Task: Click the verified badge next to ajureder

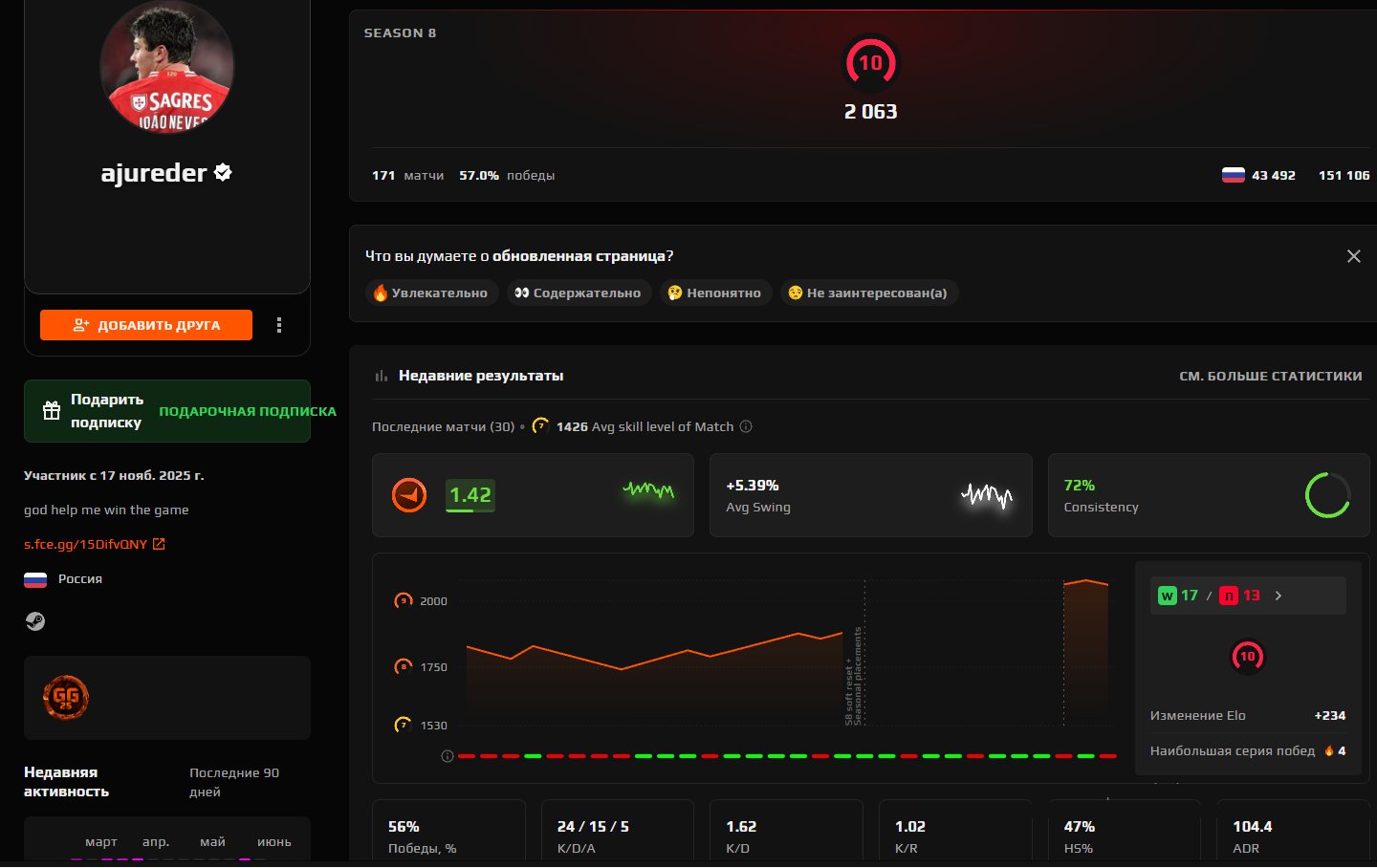Action: click(x=223, y=173)
